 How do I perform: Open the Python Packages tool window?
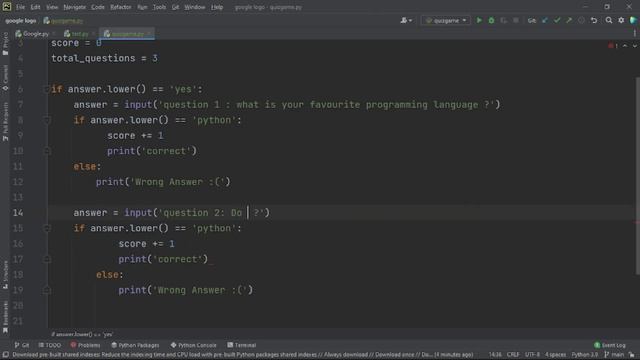pos(135,345)
